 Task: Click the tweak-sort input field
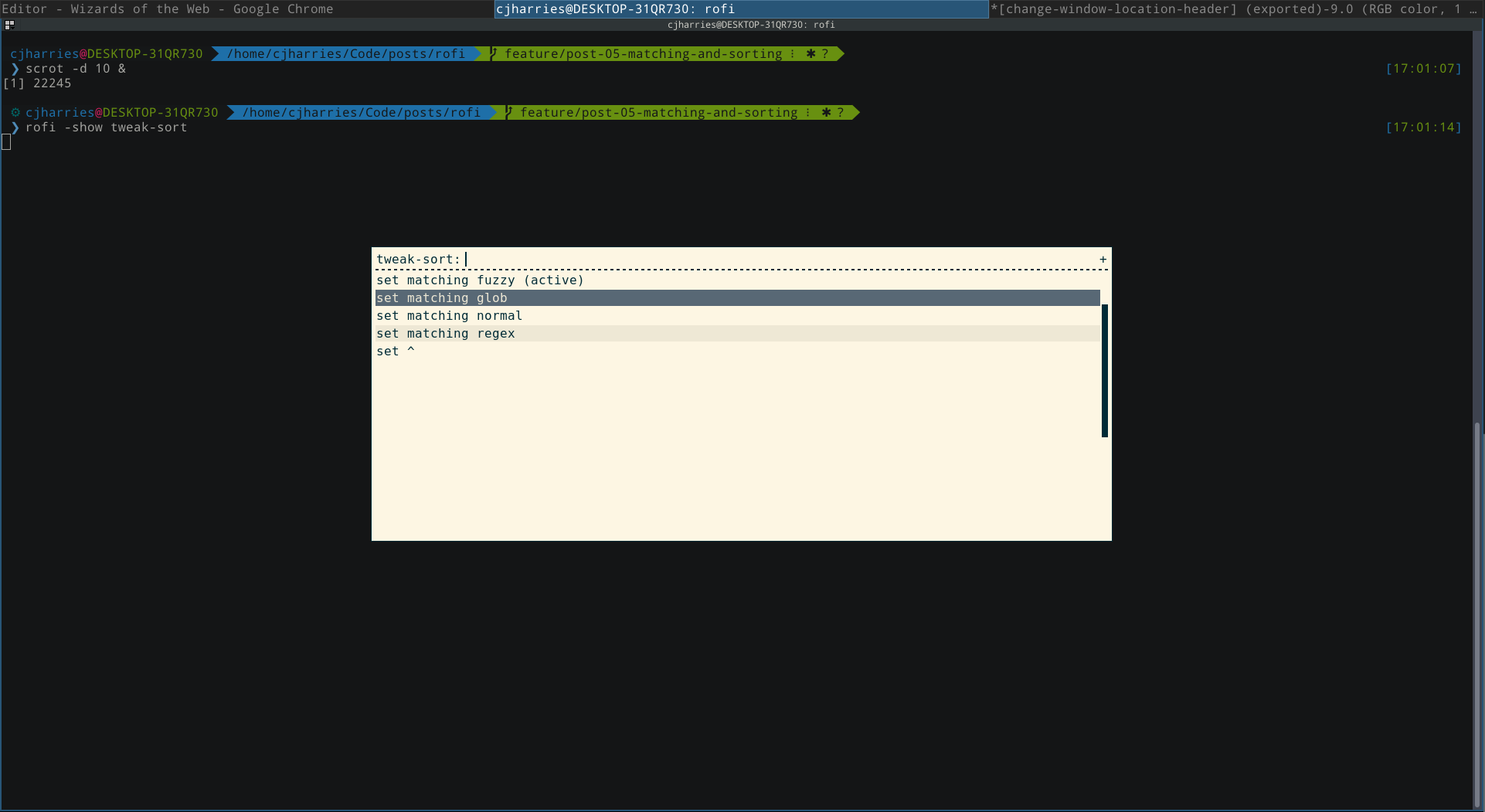(780, 260)
